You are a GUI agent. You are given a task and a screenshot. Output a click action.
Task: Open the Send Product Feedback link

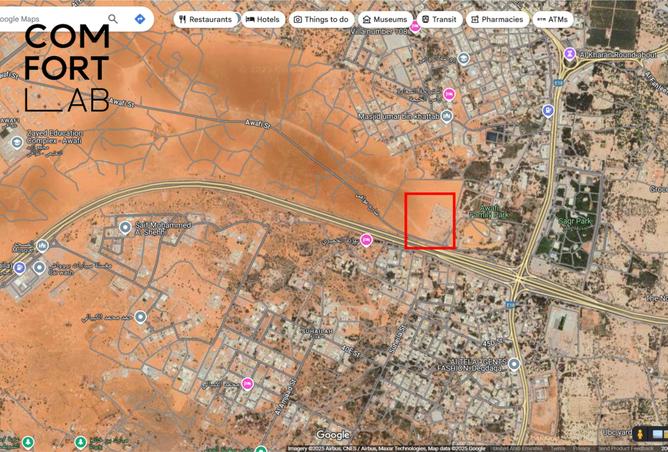pyautogui.click(x=597, y=448)
